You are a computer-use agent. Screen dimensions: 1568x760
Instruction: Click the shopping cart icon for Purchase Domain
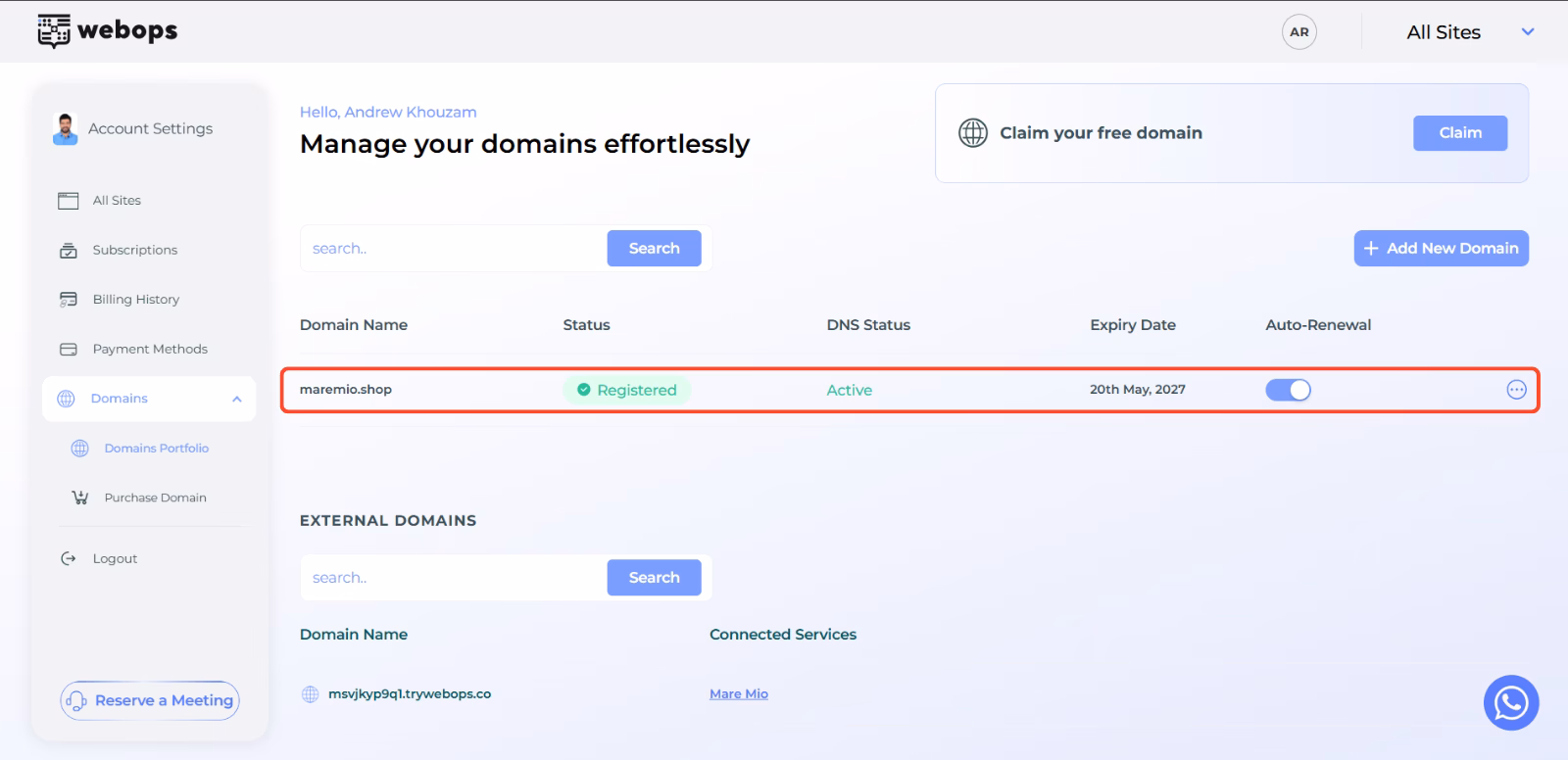tap(80, 498)
